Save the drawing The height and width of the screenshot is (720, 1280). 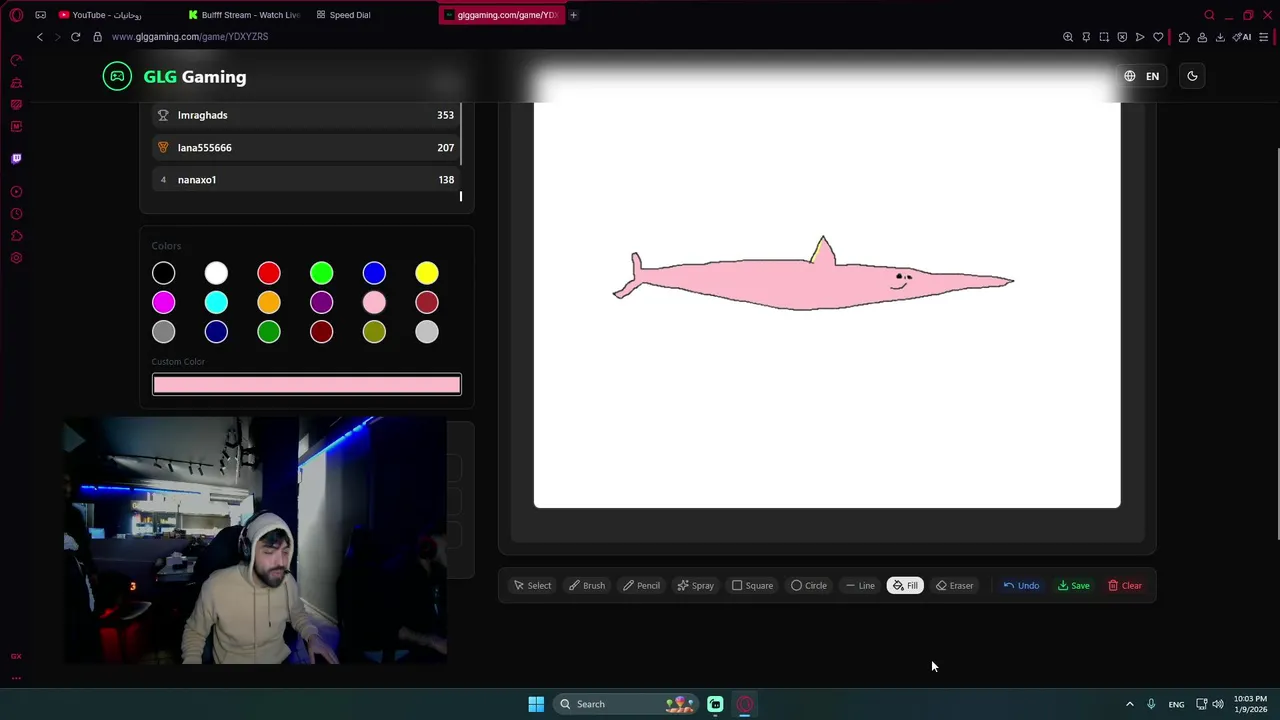(1074, 586)
